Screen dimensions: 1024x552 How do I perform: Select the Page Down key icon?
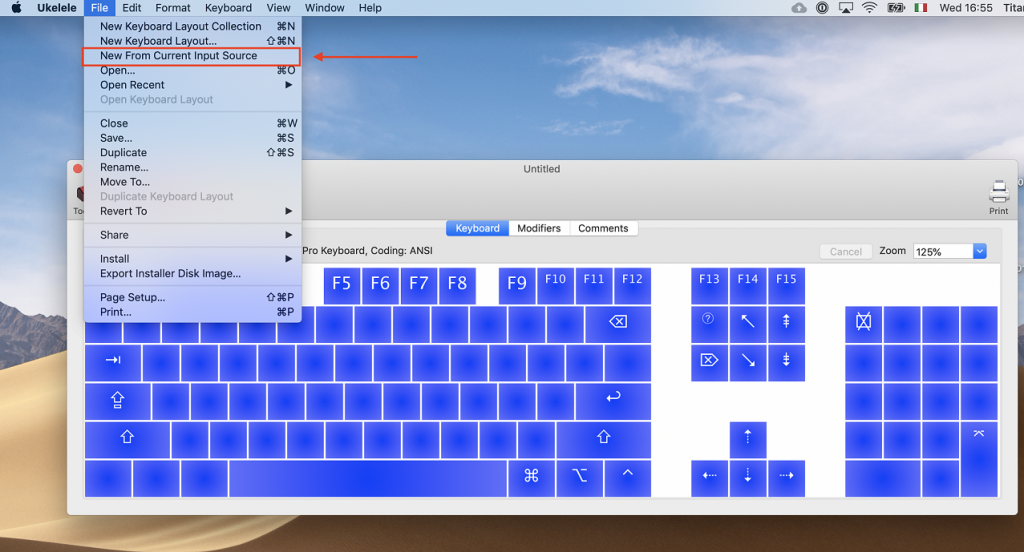[786, 360]
